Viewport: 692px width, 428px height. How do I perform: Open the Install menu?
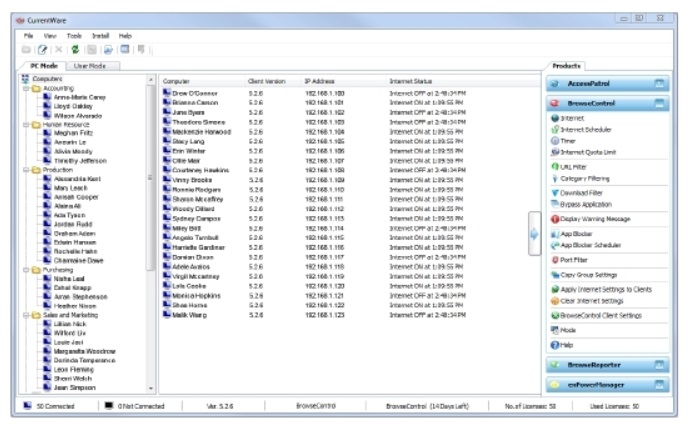(x=101, y=36)
